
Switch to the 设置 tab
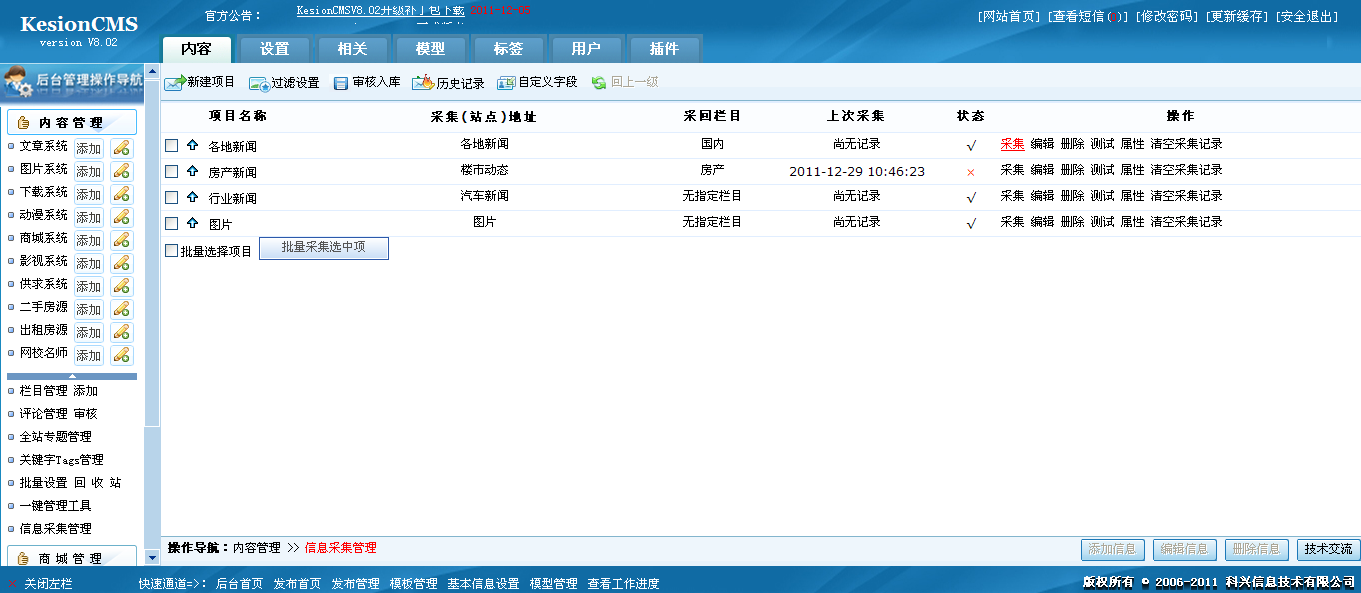coord(275,49)
